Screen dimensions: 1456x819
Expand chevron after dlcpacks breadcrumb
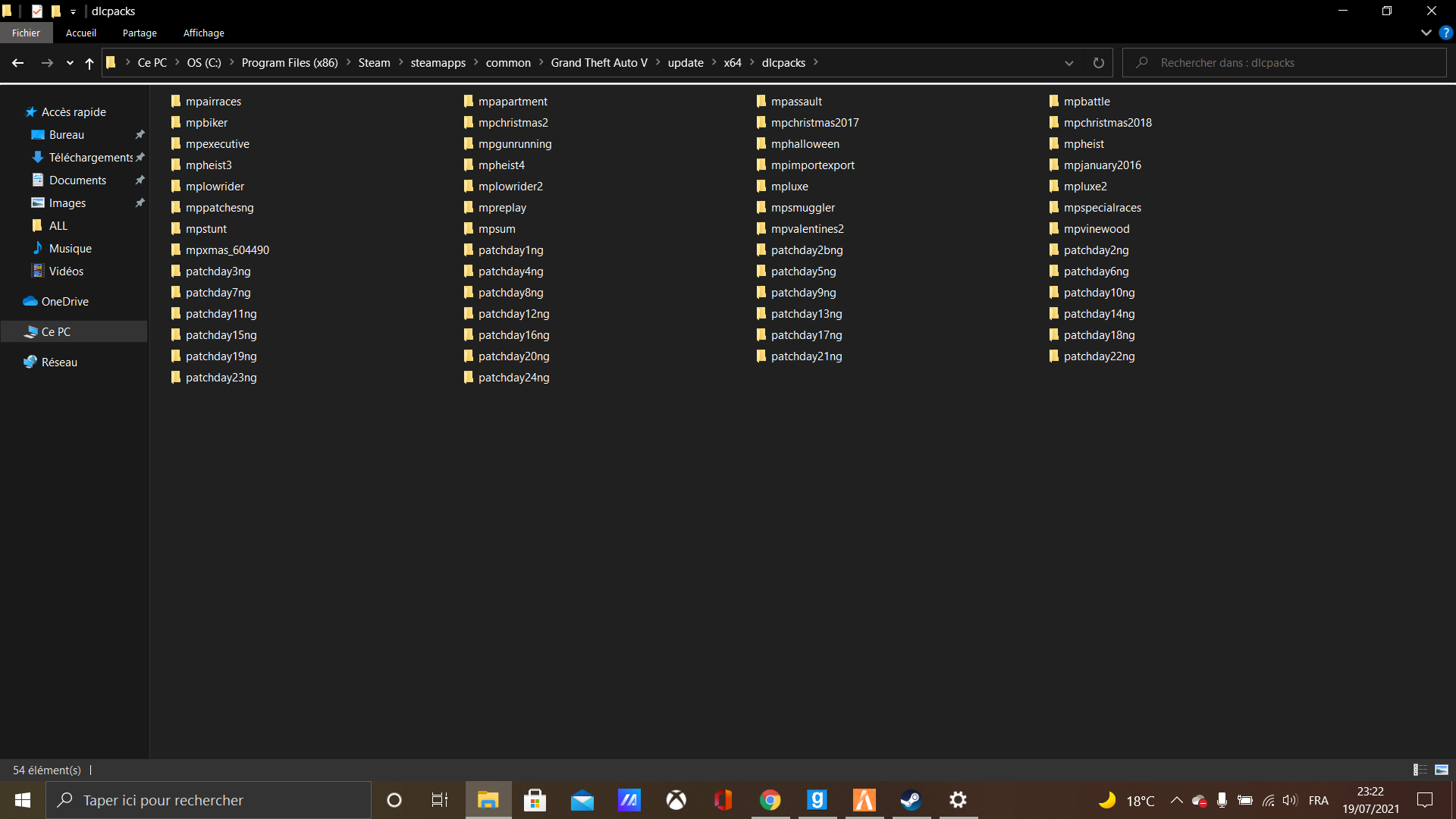(x=815, y=62)
